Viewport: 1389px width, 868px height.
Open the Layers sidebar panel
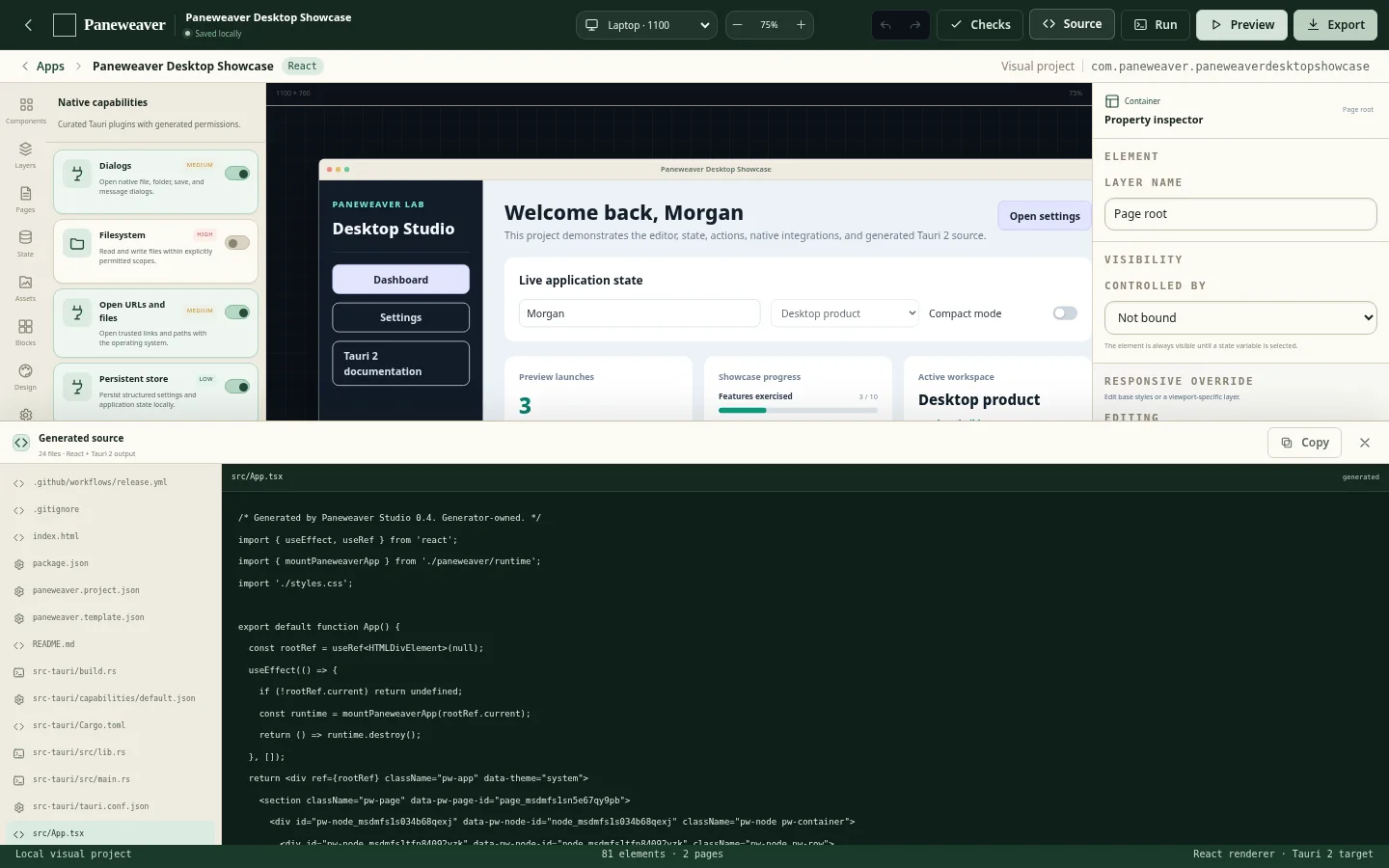coord(26,154)
